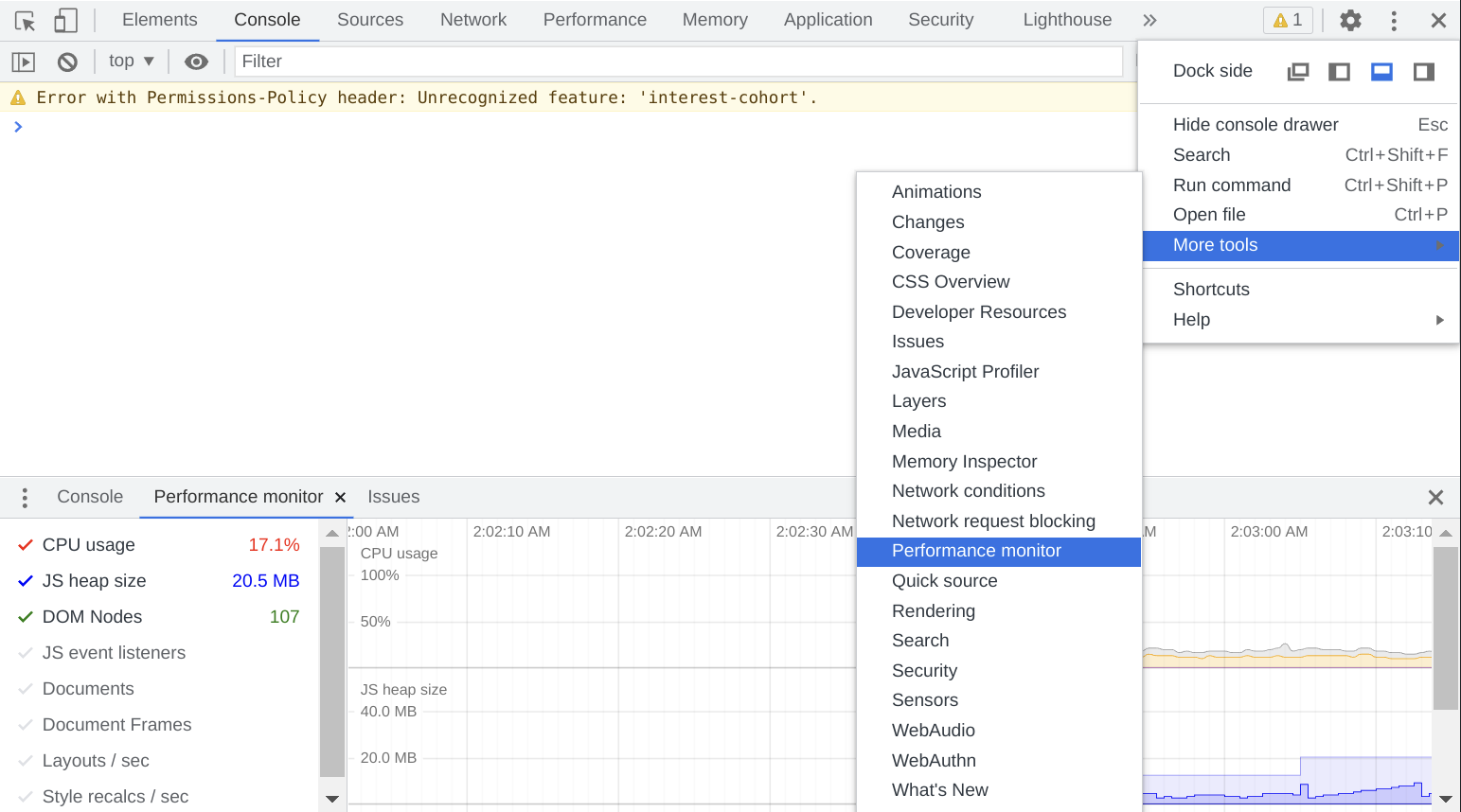Dock DevTools to the left
This screenshot has height=812, width=1461.
coord(1339,72)
